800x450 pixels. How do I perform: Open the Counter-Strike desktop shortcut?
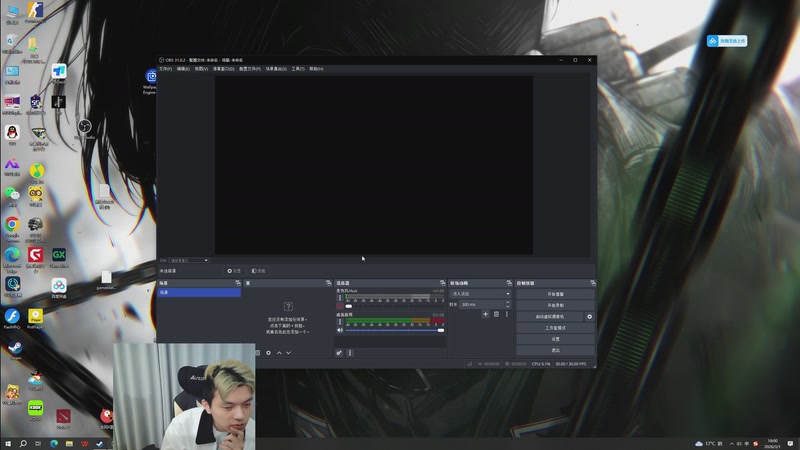point(35,12)
